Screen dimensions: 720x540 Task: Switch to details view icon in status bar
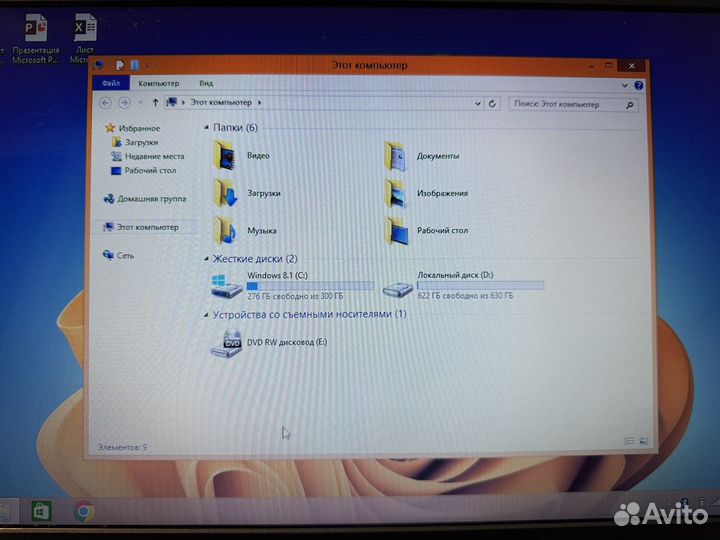coord(630,441)
